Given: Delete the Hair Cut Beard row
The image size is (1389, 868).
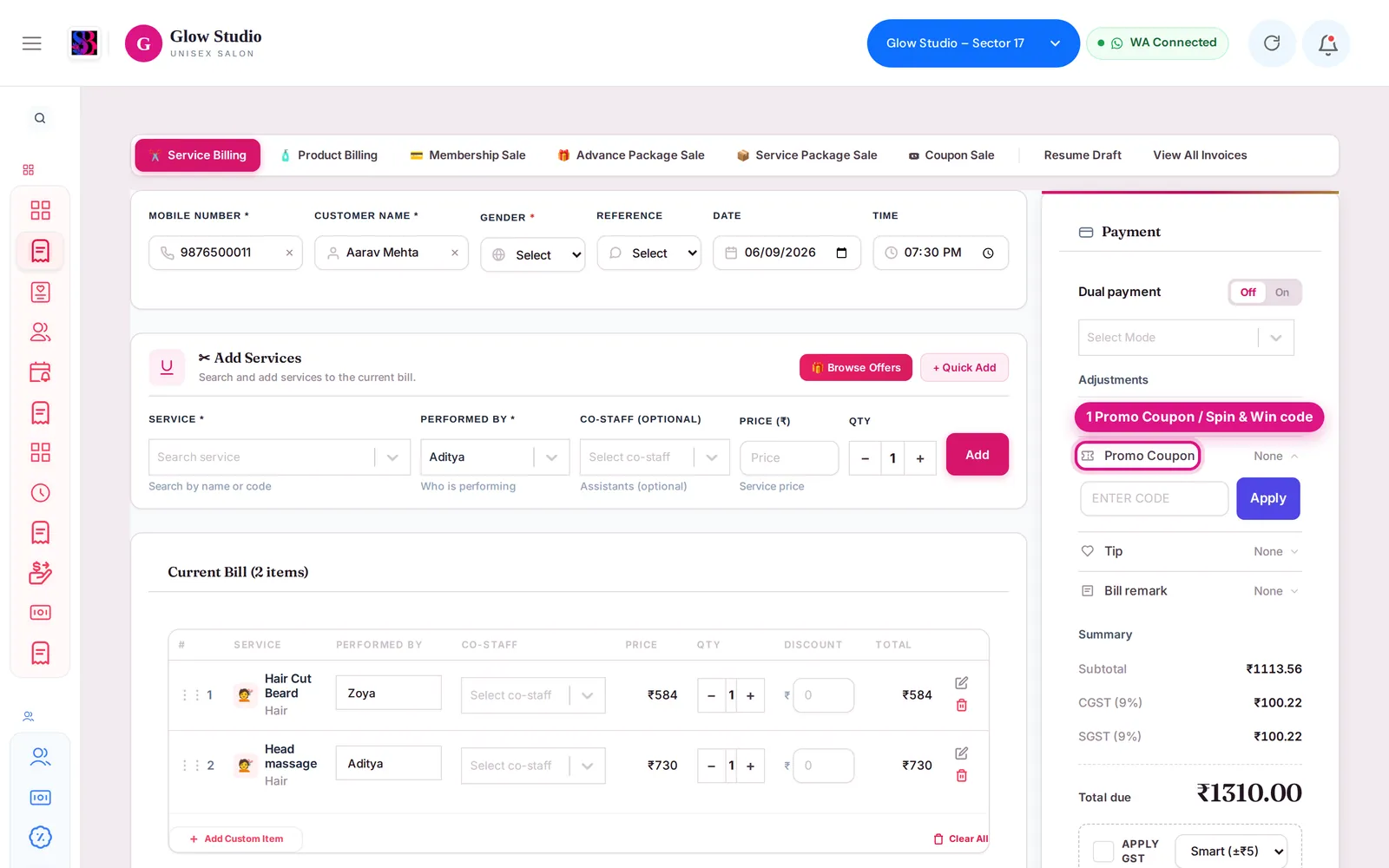Looking at the screenshot, I should click(x=961, y=706).
